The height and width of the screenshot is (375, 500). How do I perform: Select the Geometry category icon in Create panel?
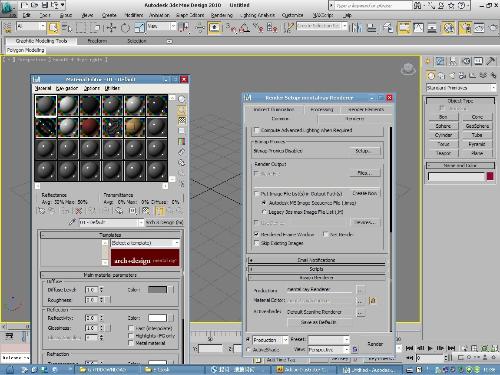coord(431,76)
